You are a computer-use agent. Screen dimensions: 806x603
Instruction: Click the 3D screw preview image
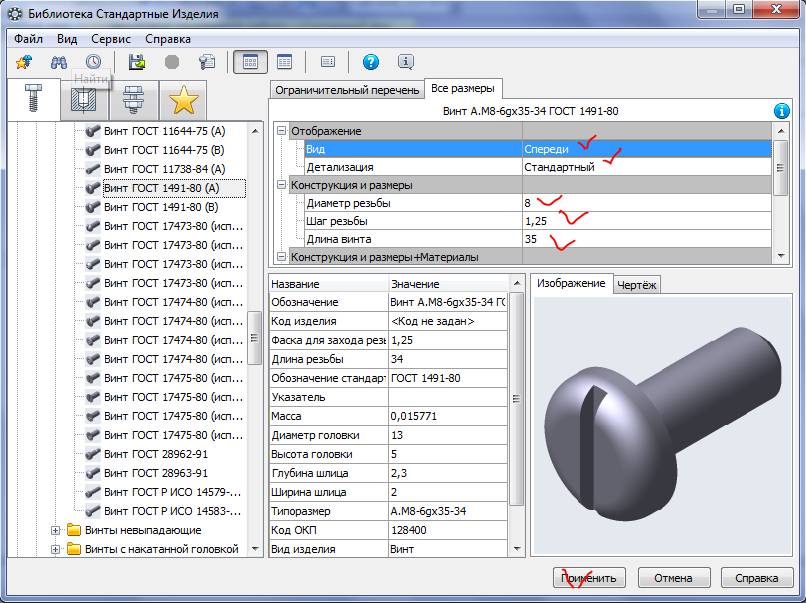click(x=663, y=425)
